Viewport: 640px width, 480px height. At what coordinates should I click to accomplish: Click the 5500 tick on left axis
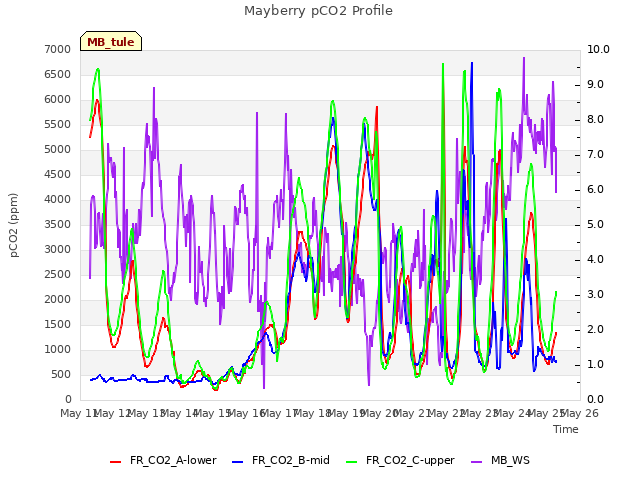58,124
